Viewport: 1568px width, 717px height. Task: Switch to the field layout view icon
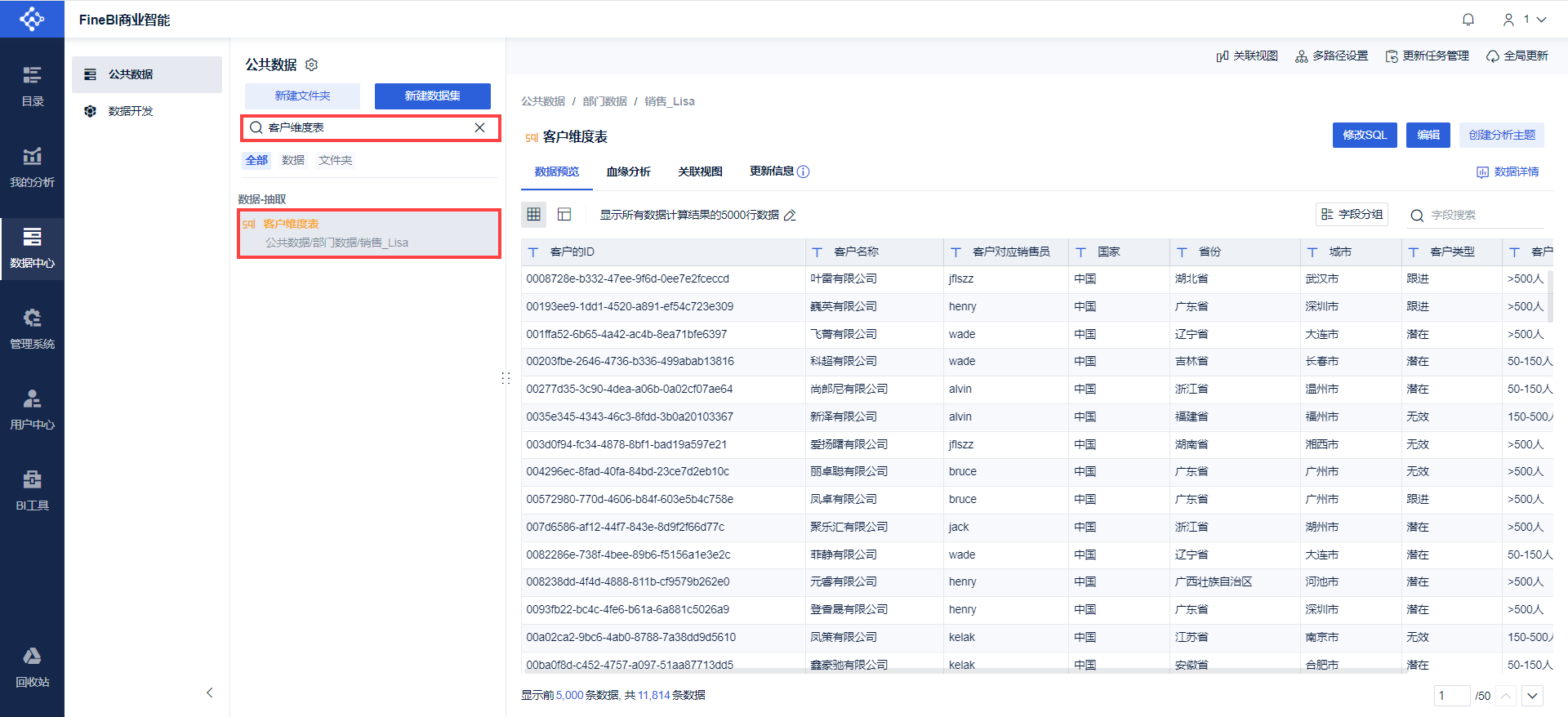[564, 214]
